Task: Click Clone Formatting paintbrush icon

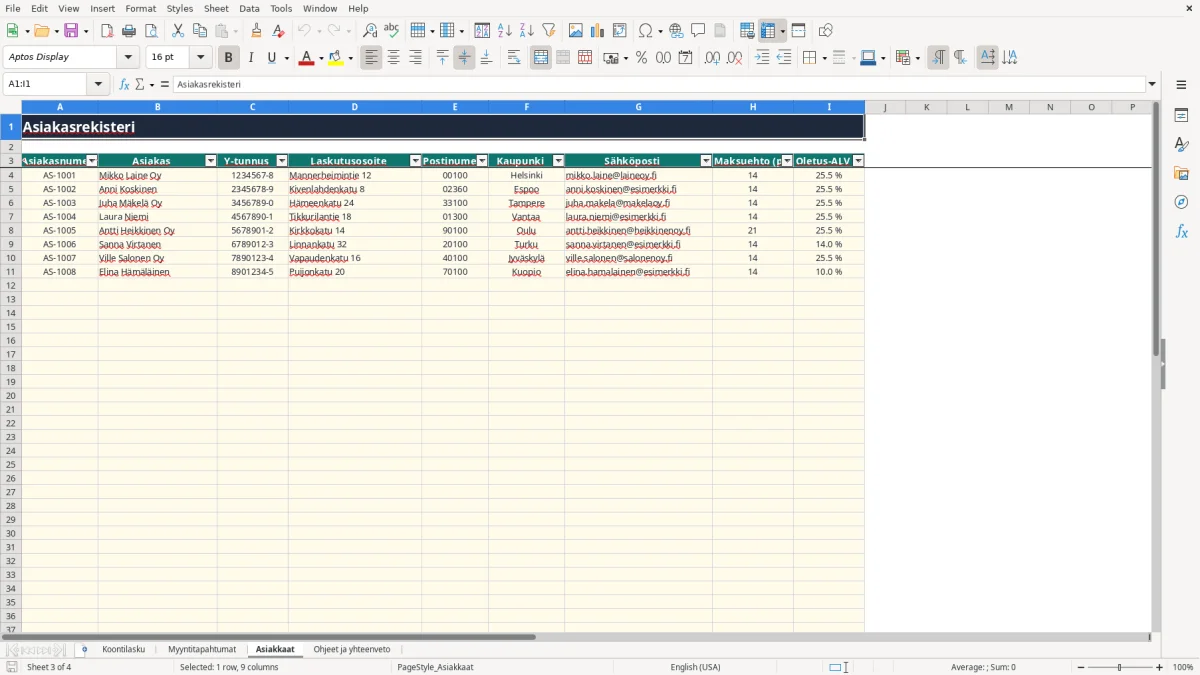Action: coord(257,31)
